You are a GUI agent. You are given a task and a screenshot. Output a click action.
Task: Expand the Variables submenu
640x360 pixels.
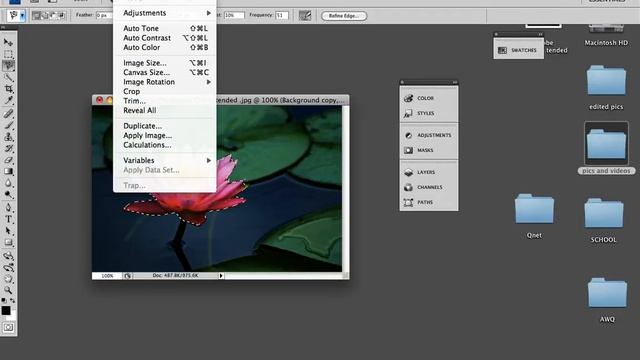[209, 160]
